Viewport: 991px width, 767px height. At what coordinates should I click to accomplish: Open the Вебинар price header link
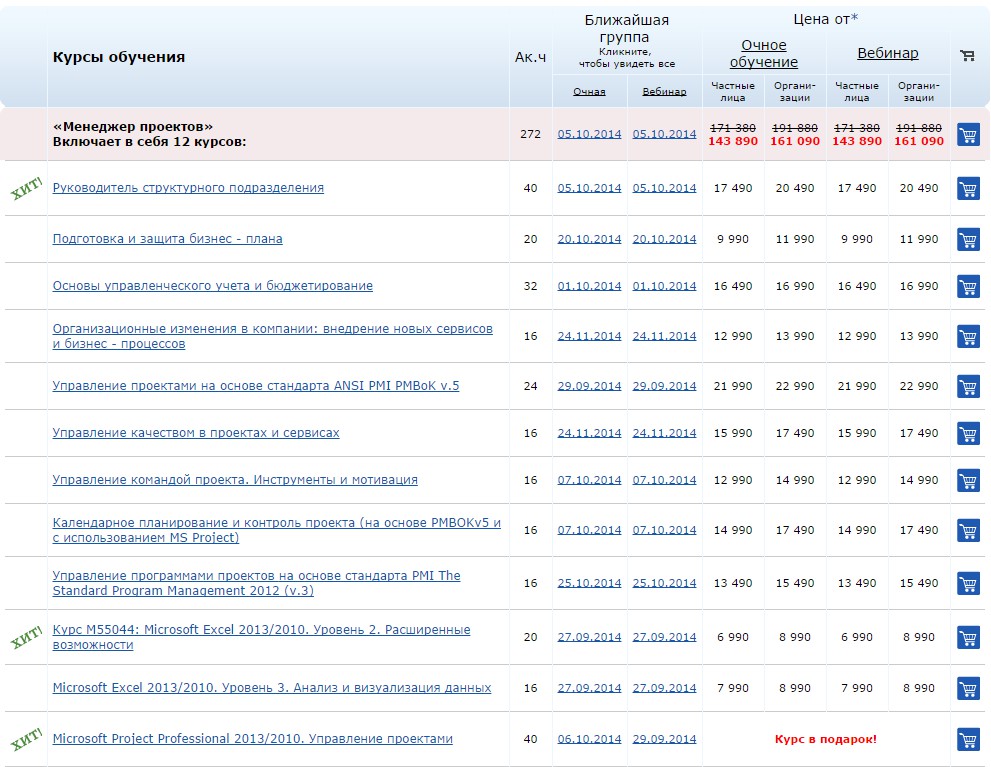(887, 54)
